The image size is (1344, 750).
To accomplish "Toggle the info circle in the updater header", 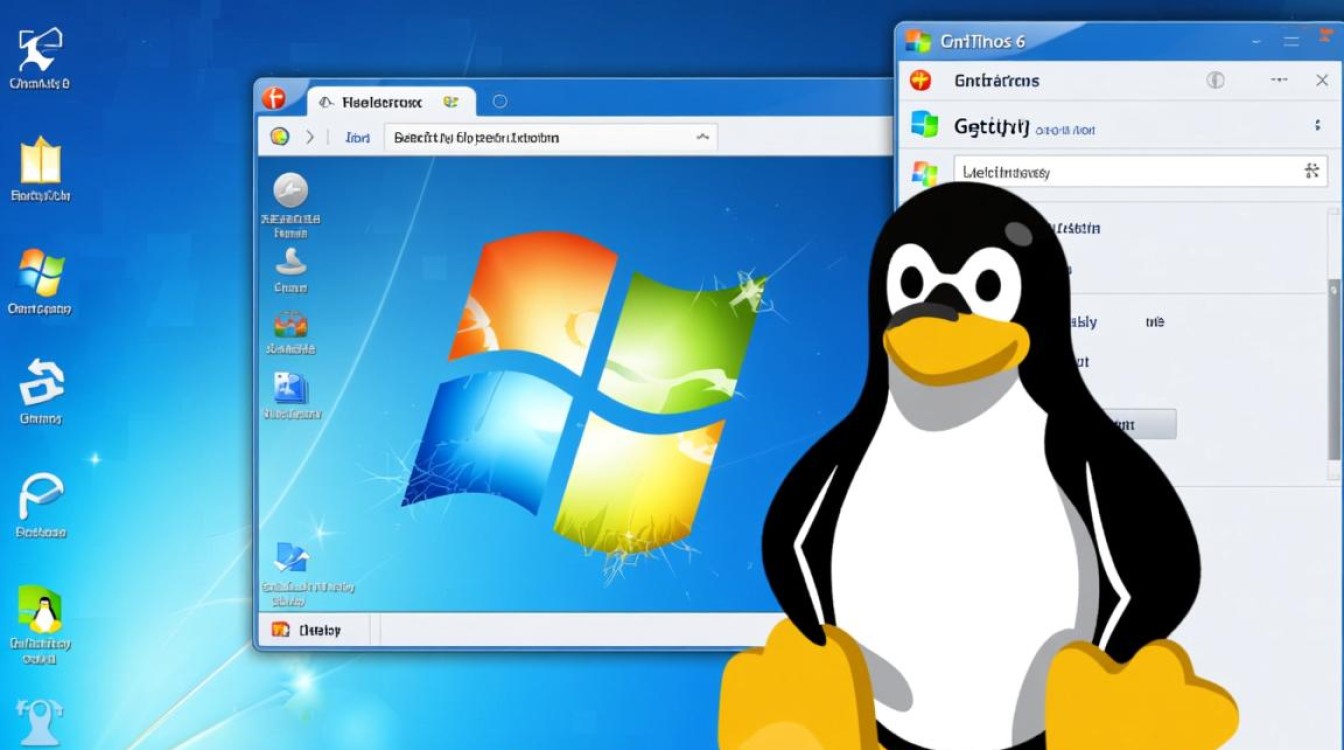I will coord(1216,80).
